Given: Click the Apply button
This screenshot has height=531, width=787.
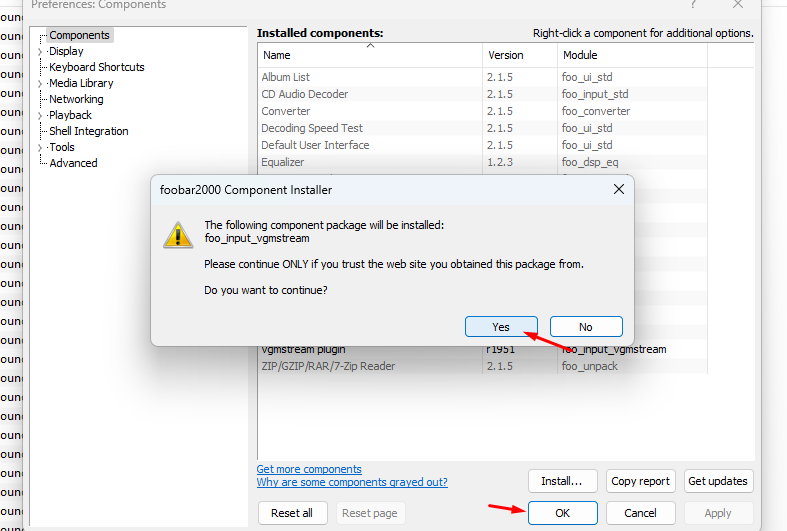Looking at the screenshot, I should coord(718,513).
